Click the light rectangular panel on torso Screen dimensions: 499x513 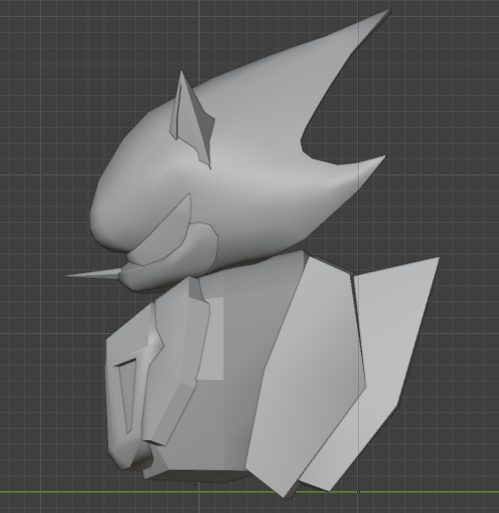212,337
